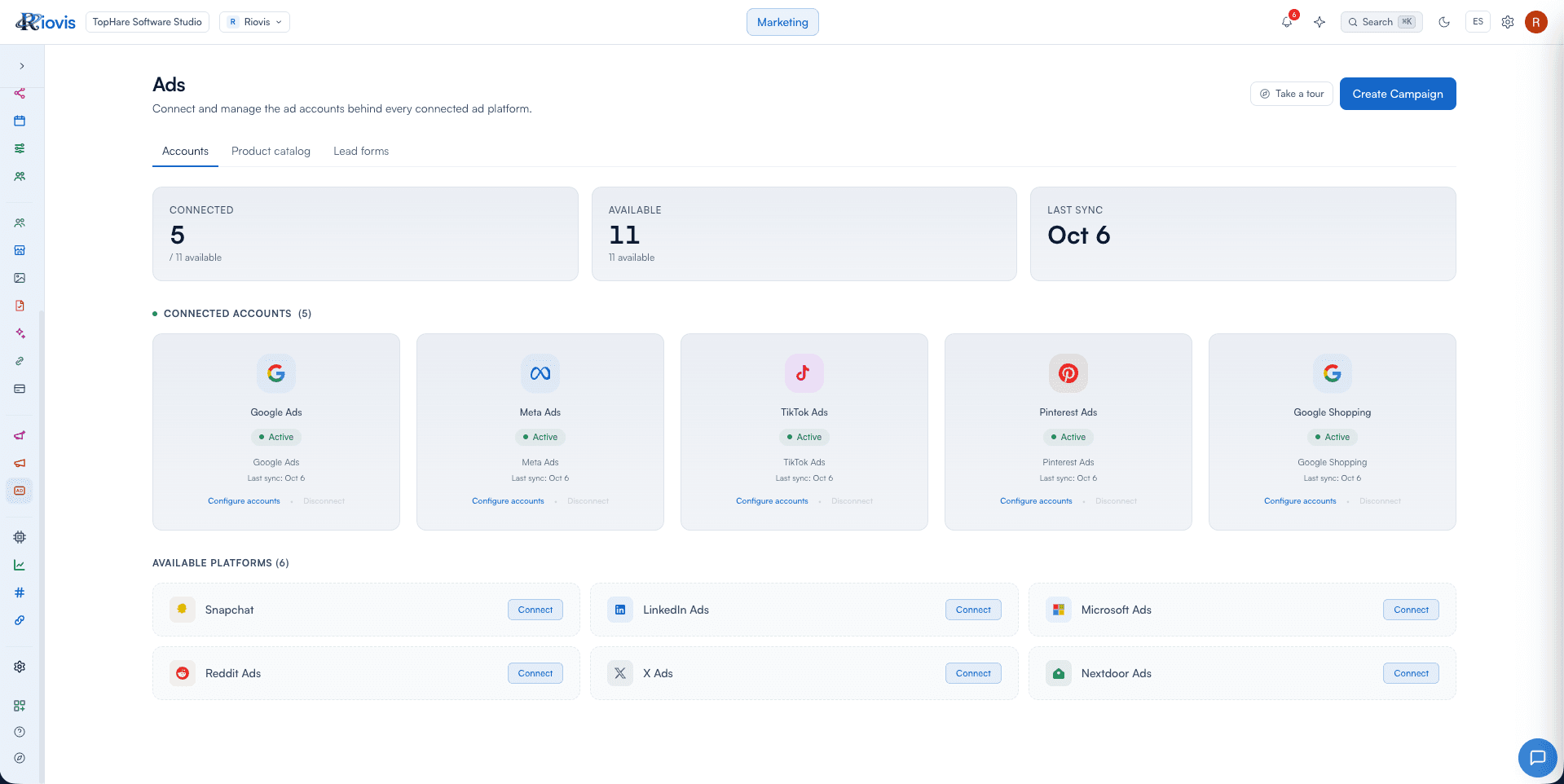
Task: Open the processor chip icon in sidebar
Action: [20, 537]
